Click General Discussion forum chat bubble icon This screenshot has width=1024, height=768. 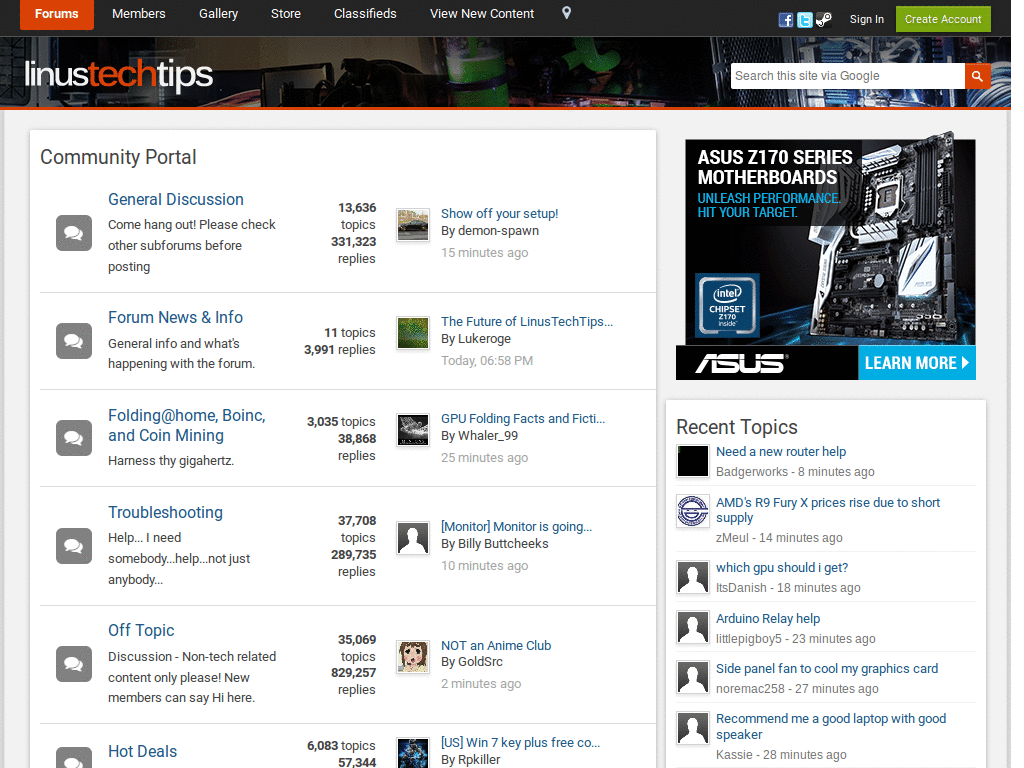point(74,233)
